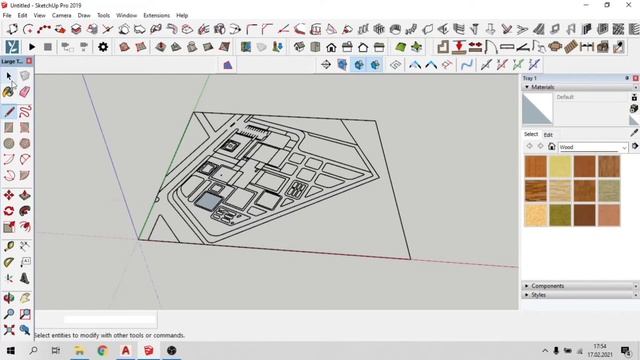
Task: Select the Axes tool
Action: 9,278
